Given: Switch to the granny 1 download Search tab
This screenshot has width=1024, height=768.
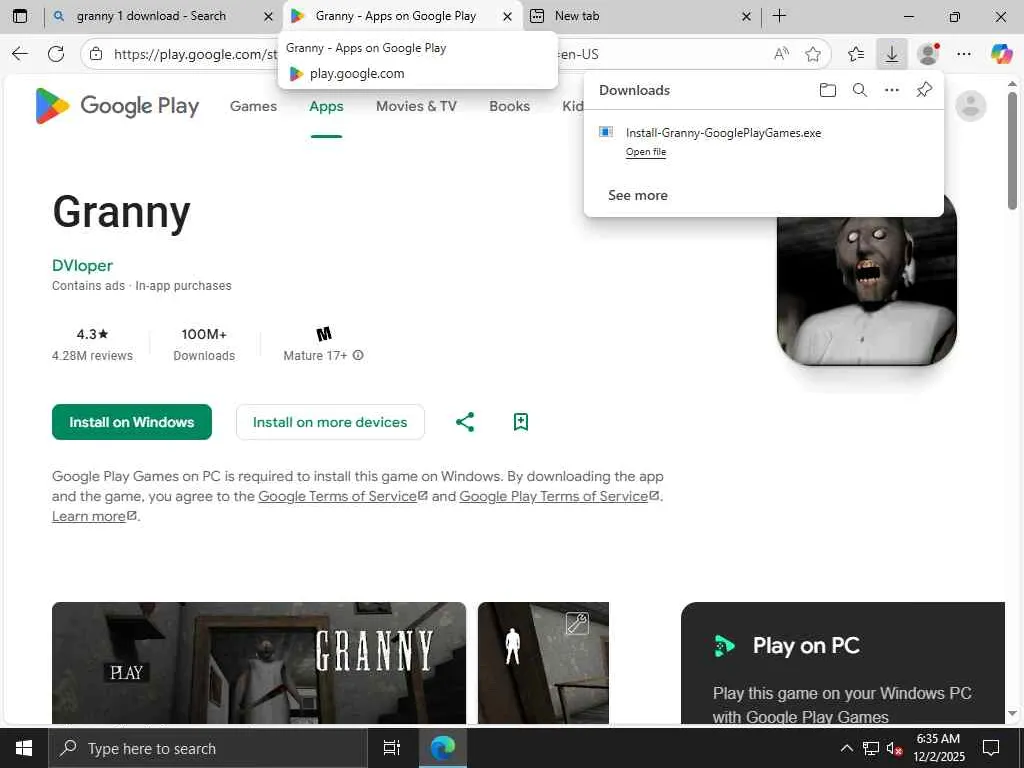Looking at the screenshot, I should [x=152, y=16].
